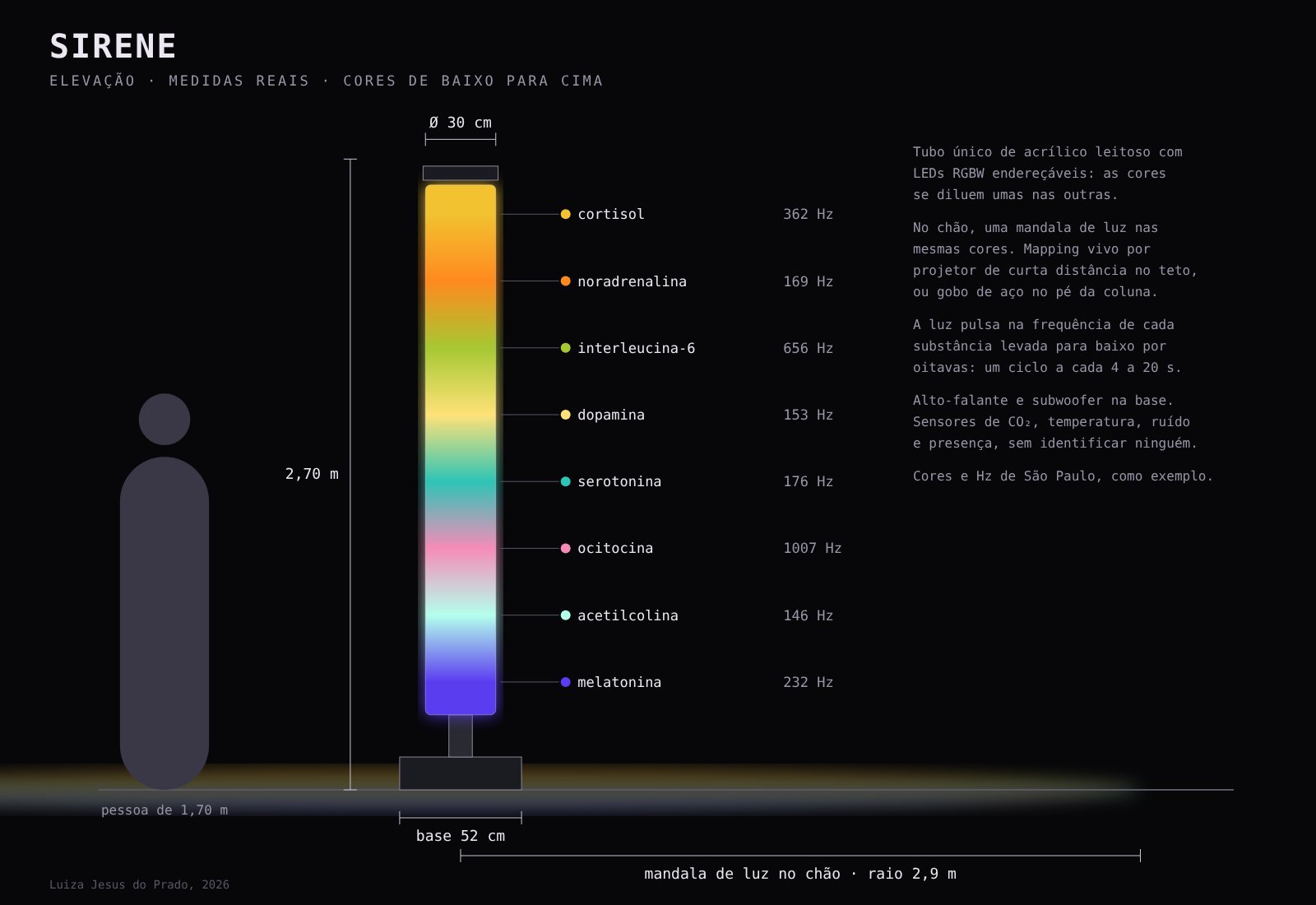Click the human silhouette's body
This screenshot has height=905, width=1316.
coord(164,623)
